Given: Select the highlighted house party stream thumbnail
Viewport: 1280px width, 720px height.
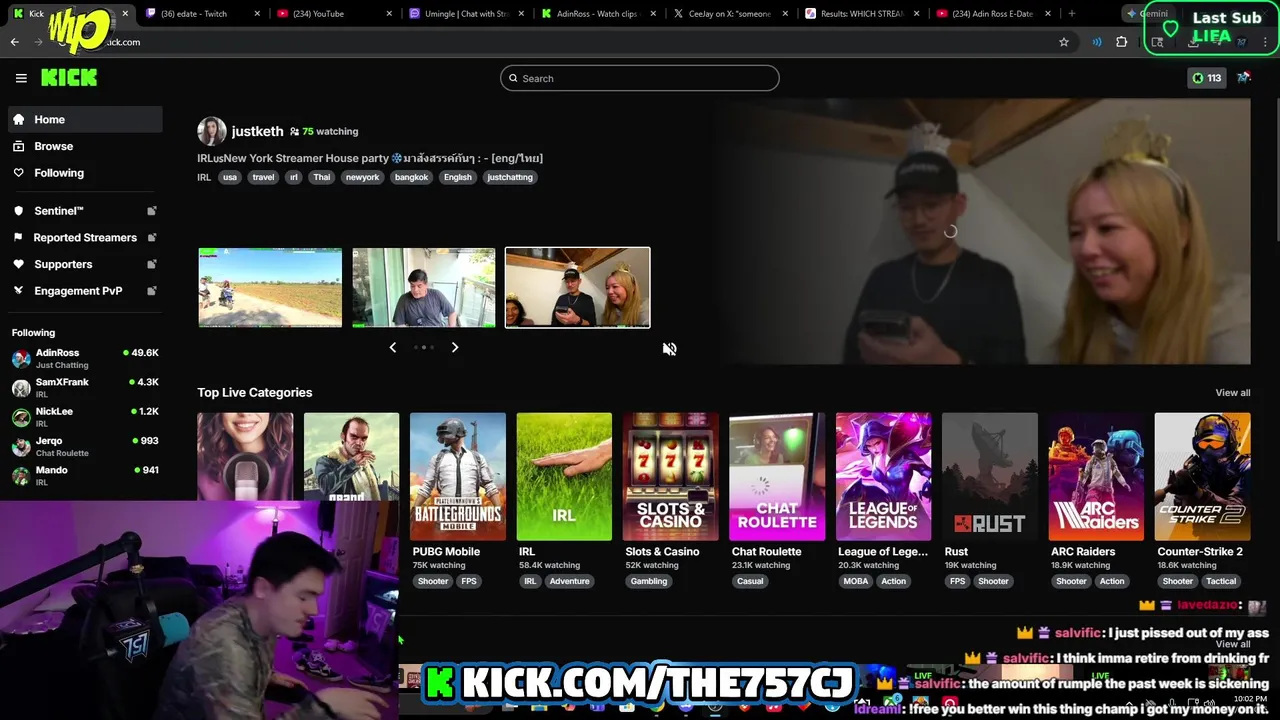Looking at the screenshot, I should [578, 288].
